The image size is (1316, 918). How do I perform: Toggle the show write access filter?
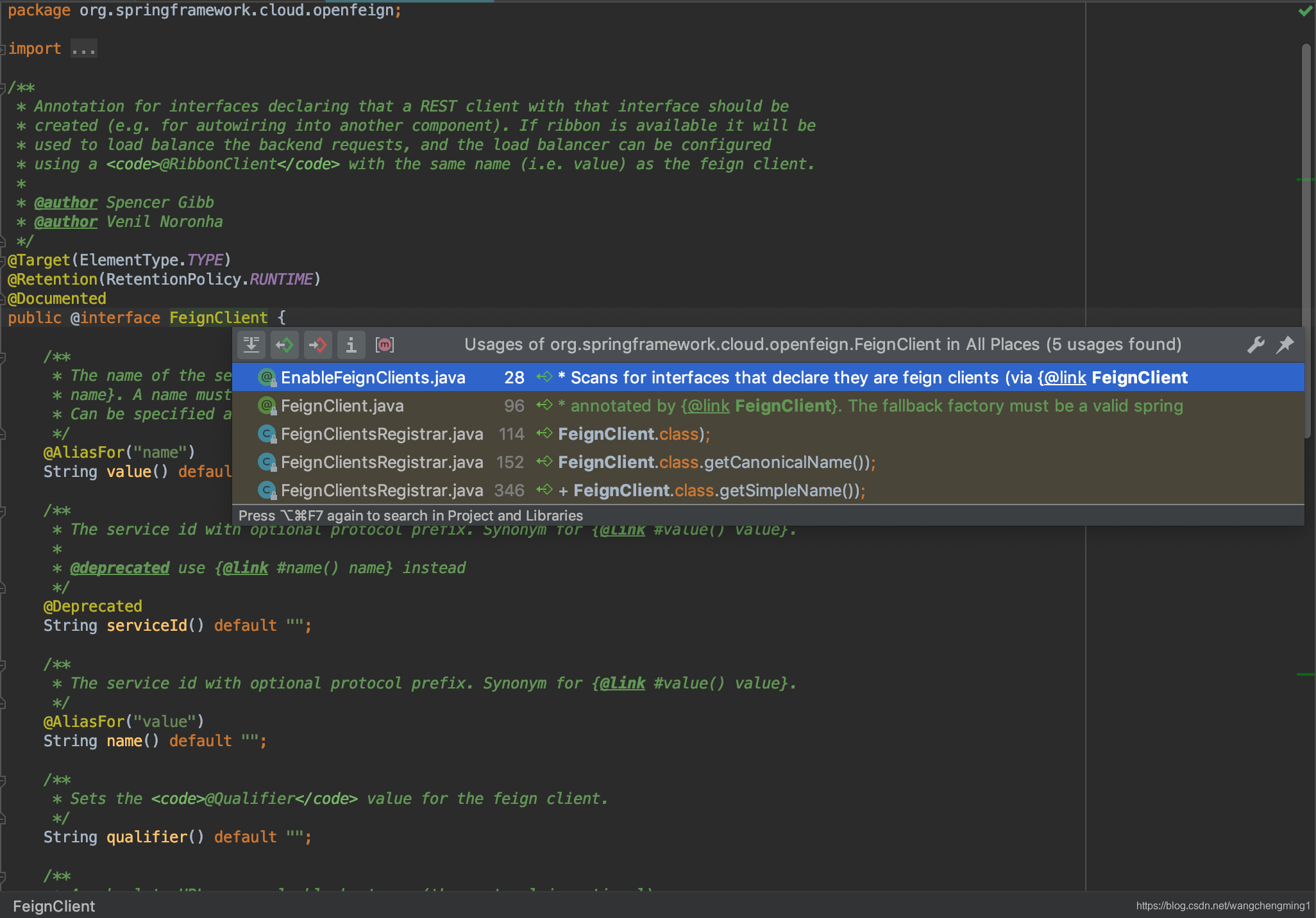pos(318,345)
